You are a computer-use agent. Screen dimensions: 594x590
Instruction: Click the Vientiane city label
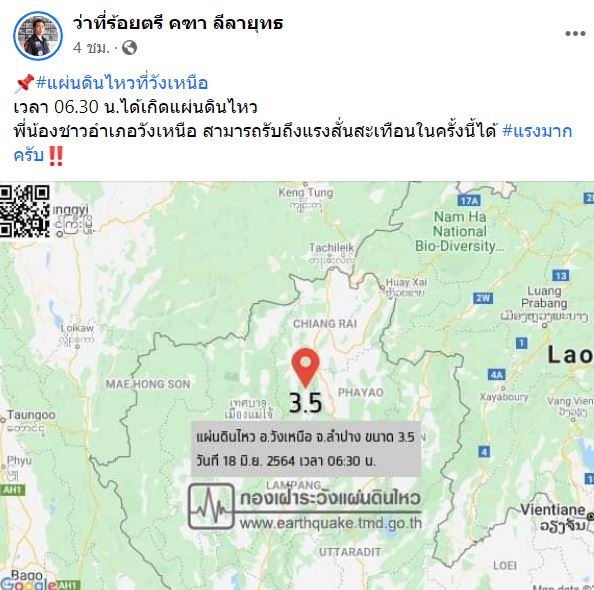click(x=552, y=510)
